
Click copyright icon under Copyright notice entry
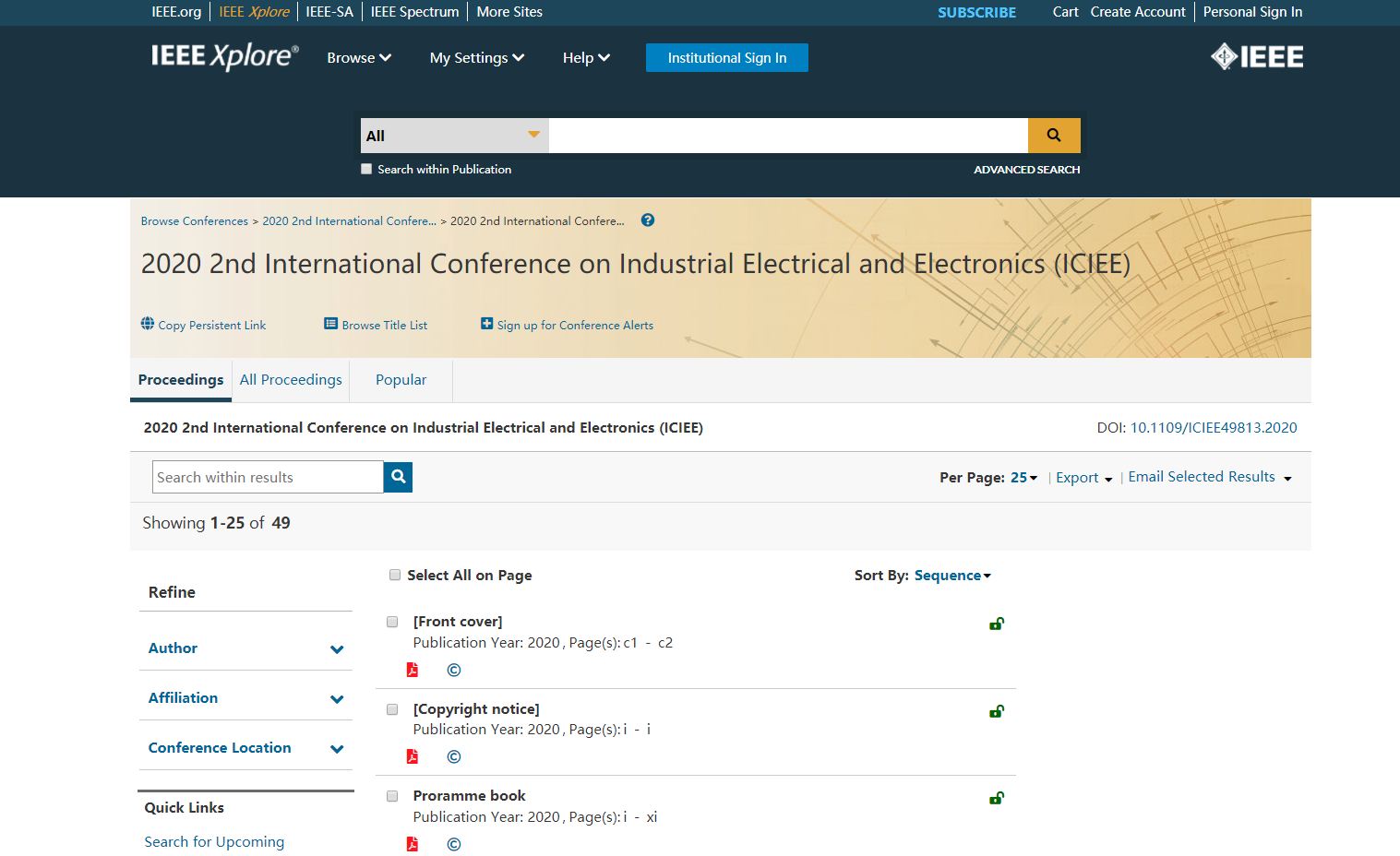pos(454,757)
